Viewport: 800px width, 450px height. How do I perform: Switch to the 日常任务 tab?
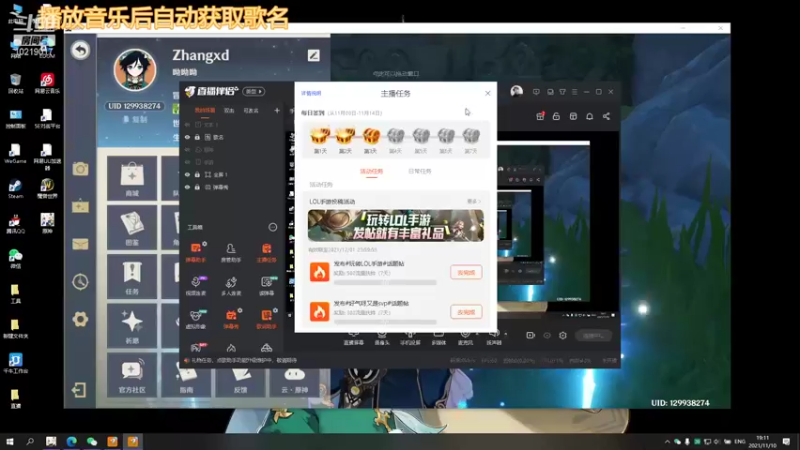click(420, 171)
